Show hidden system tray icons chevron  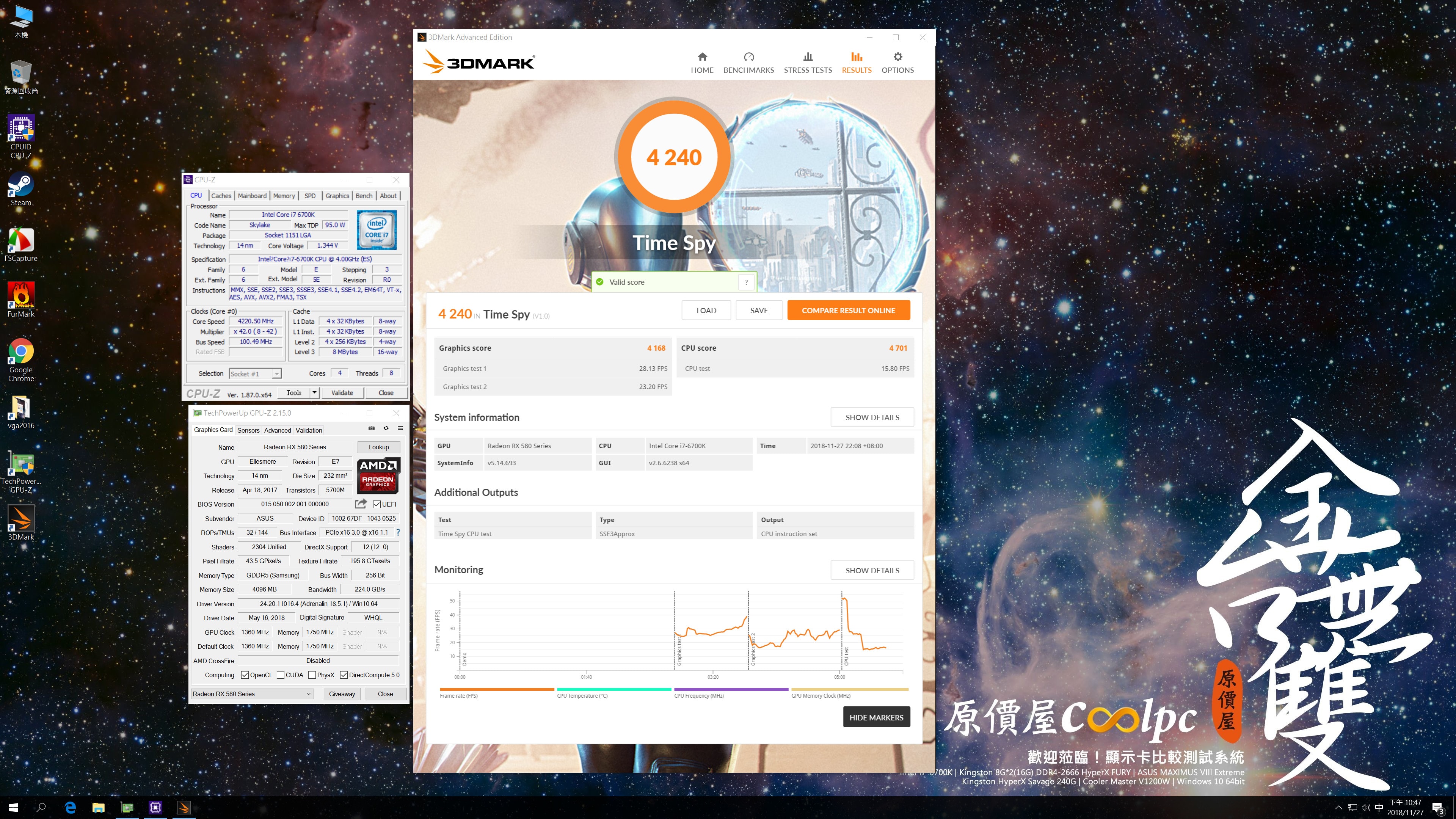pos(1338,807)
